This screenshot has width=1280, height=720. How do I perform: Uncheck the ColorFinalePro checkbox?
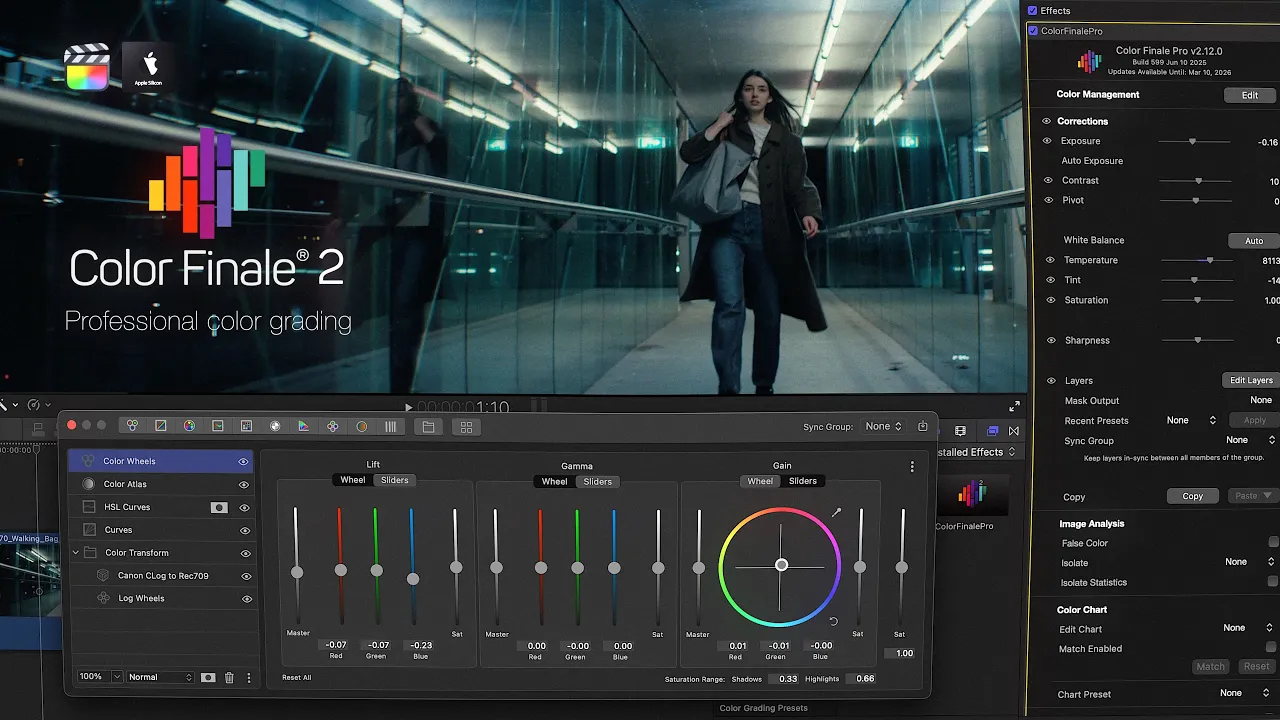pos(1033,31)
